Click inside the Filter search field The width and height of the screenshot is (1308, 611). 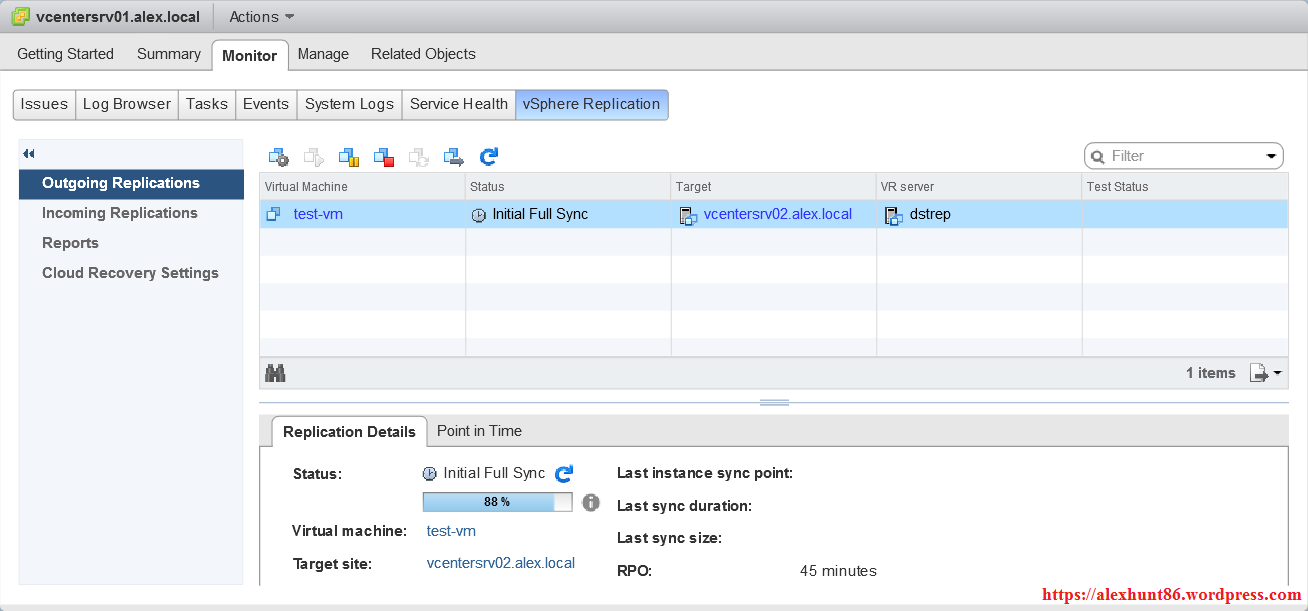pos(1180,156)
